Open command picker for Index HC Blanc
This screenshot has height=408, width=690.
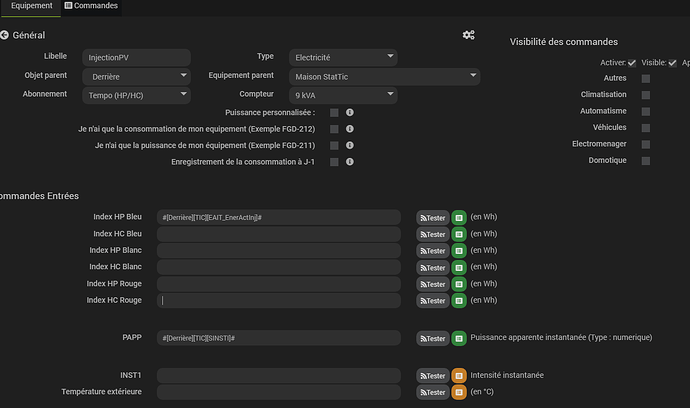click(459, 268)
